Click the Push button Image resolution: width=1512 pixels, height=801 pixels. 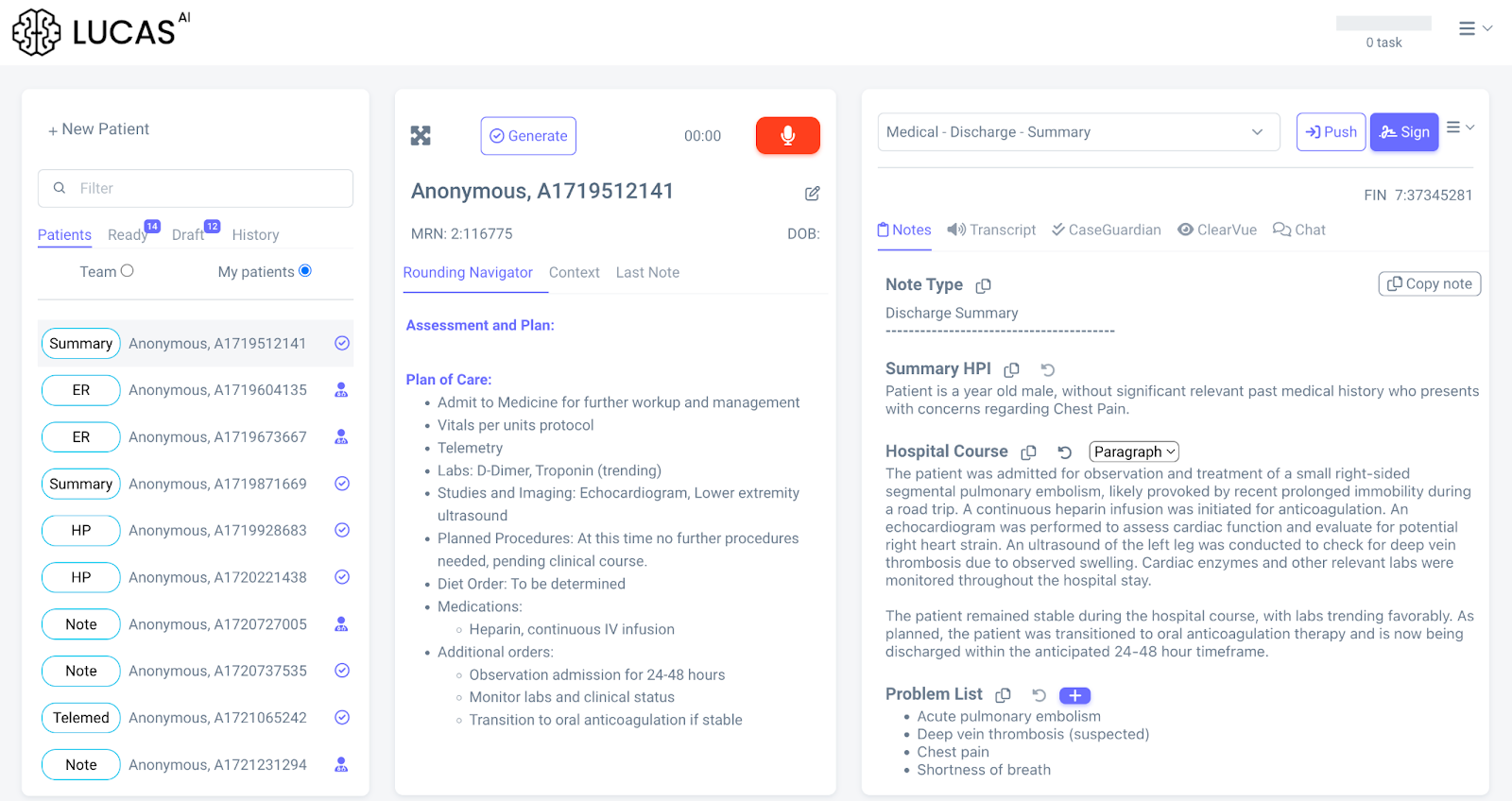click(x=1331, y=132)
